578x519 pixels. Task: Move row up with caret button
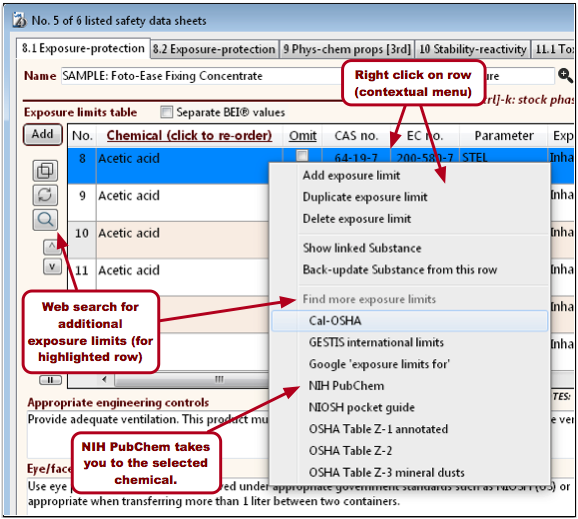tap(52, 247)
